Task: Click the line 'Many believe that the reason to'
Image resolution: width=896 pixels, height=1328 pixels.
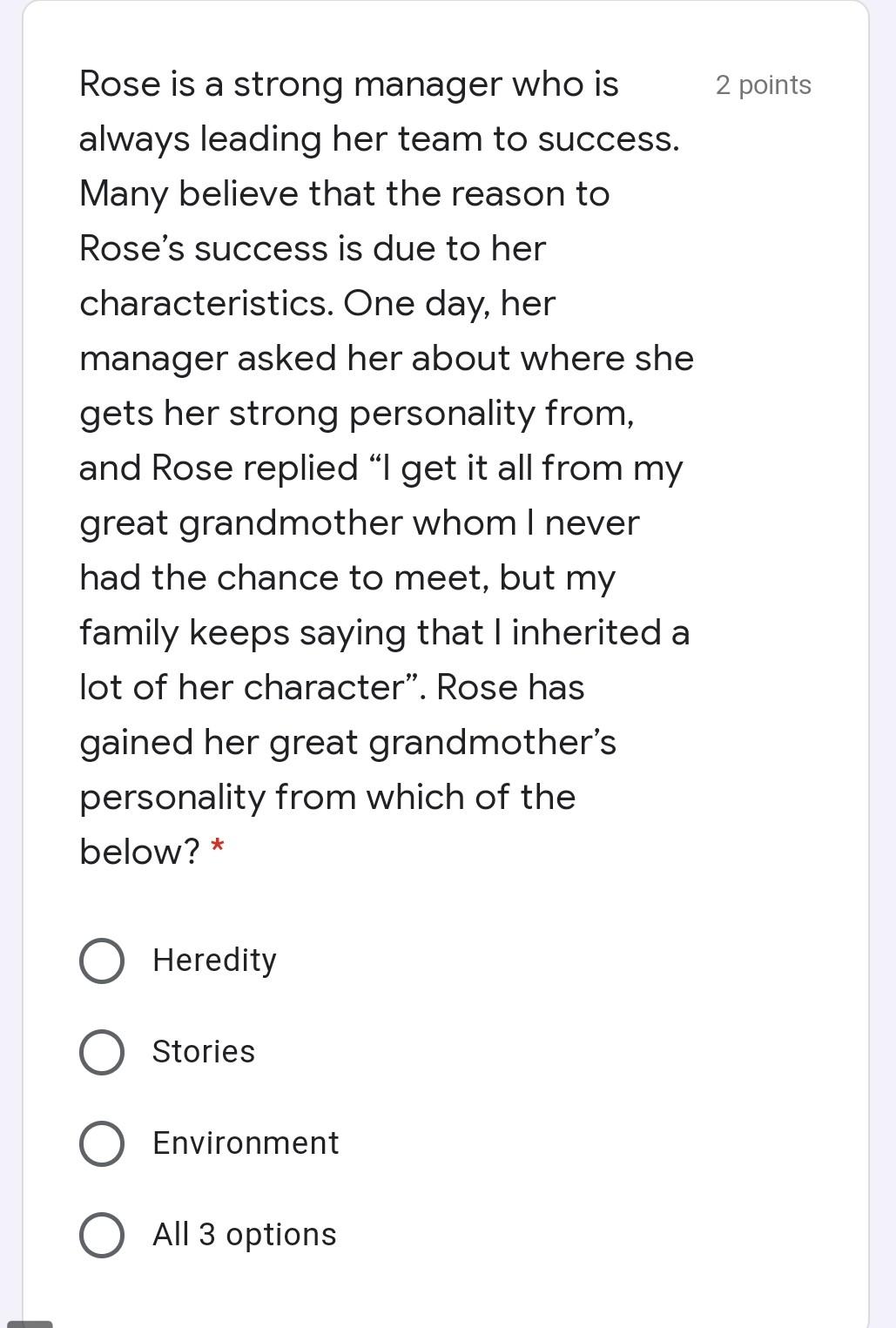Action: 345,195
